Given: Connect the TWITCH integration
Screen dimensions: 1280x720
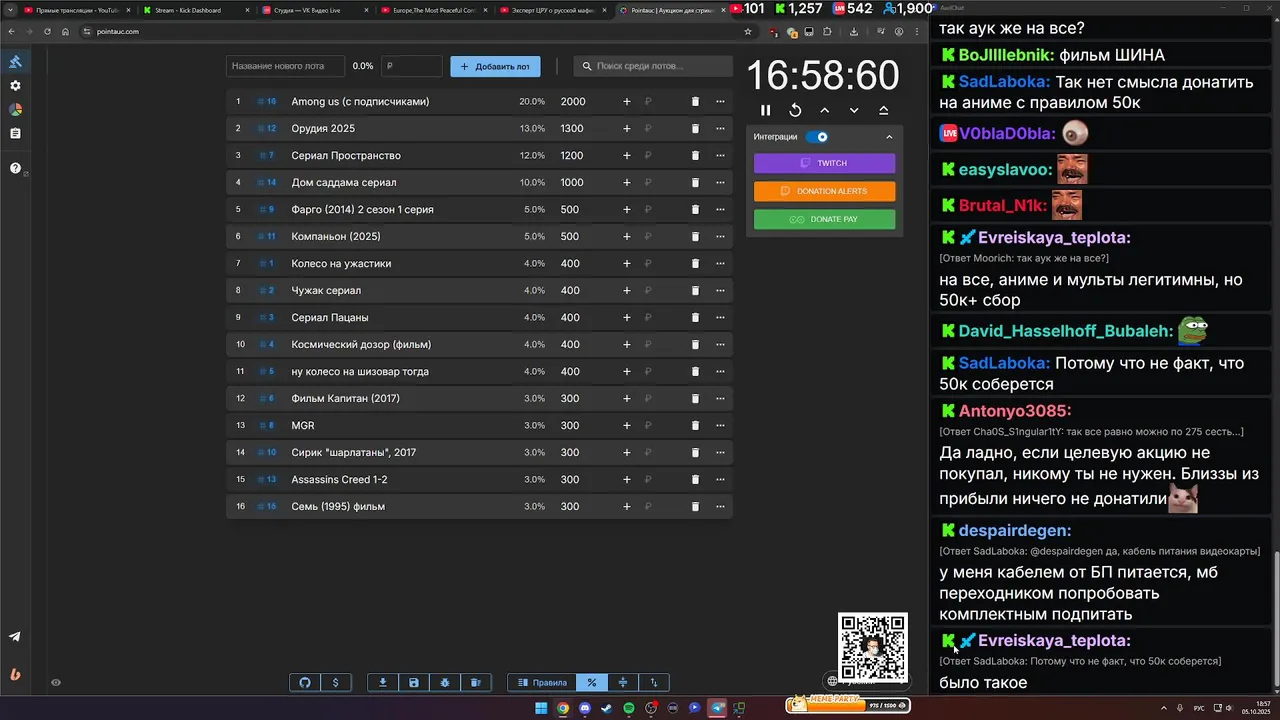Looking at the screenshot, I should 824,163.
